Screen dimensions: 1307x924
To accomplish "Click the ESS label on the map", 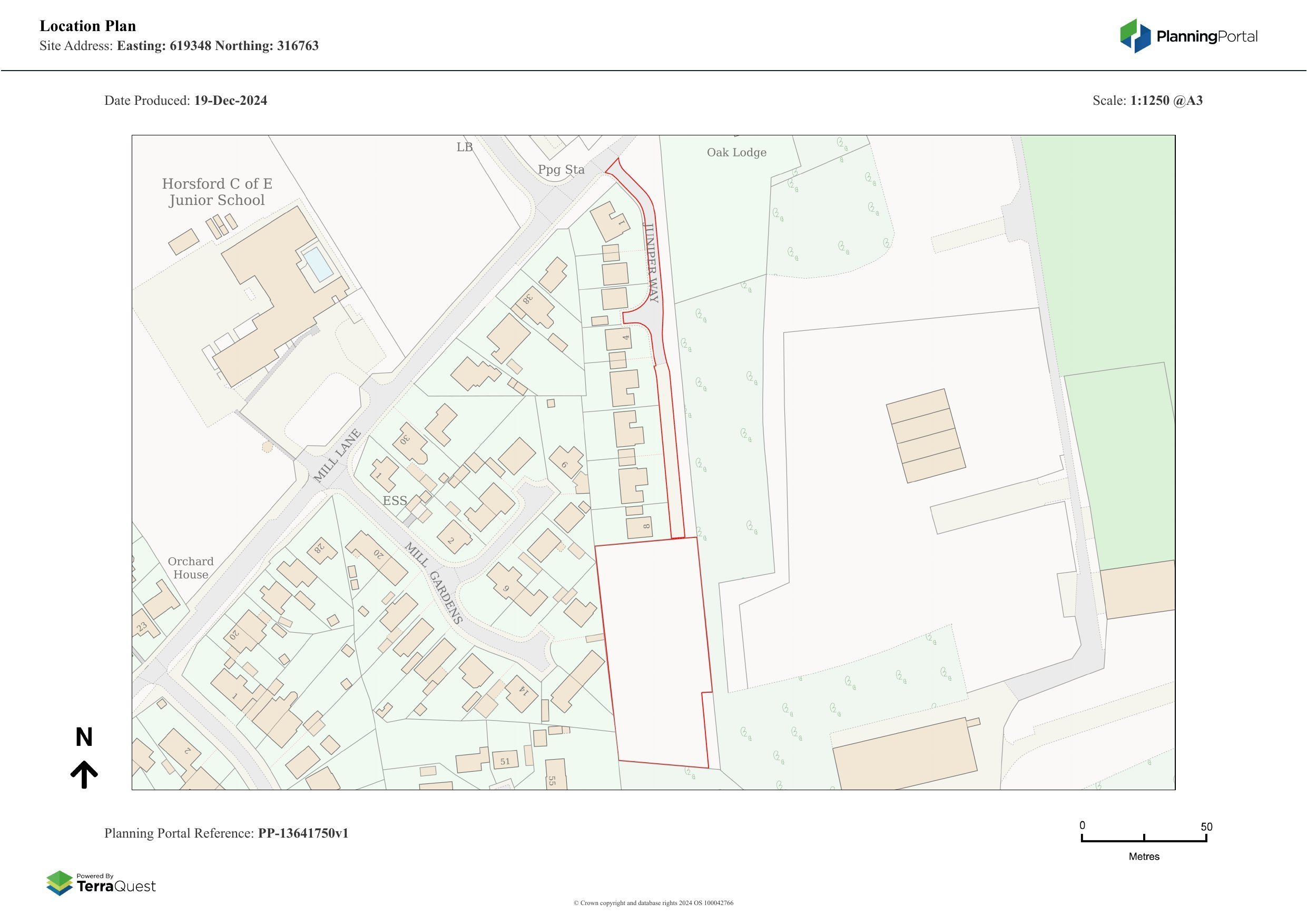I will point(395,501).
